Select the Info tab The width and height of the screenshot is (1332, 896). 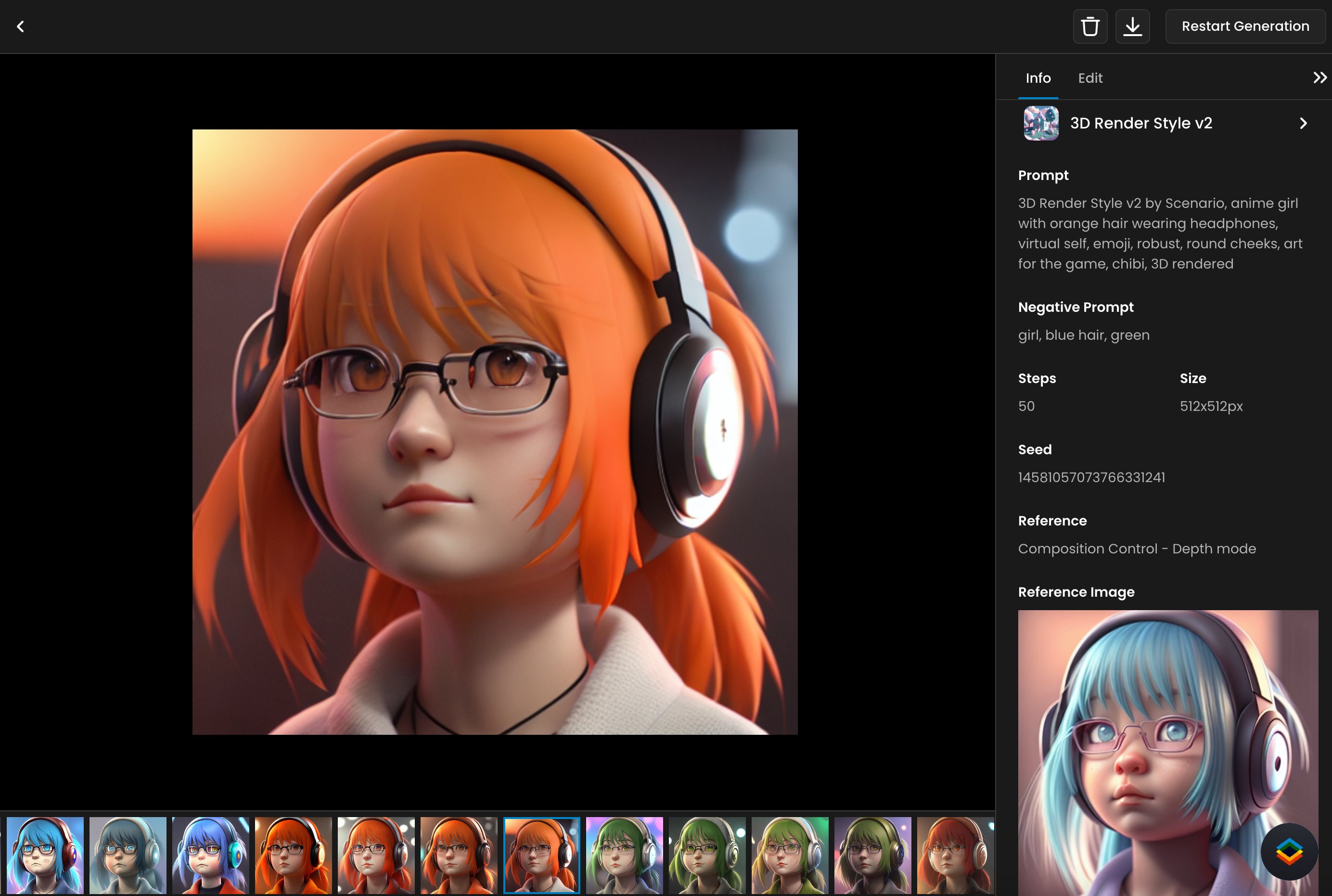(x=1037, y=78)
